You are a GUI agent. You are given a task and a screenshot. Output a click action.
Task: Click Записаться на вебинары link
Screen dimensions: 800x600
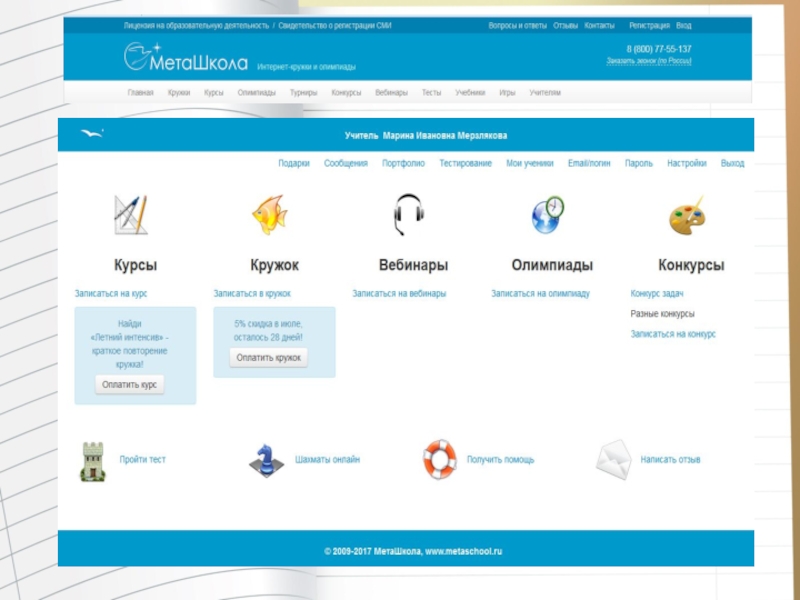click(x=399, y=293)
